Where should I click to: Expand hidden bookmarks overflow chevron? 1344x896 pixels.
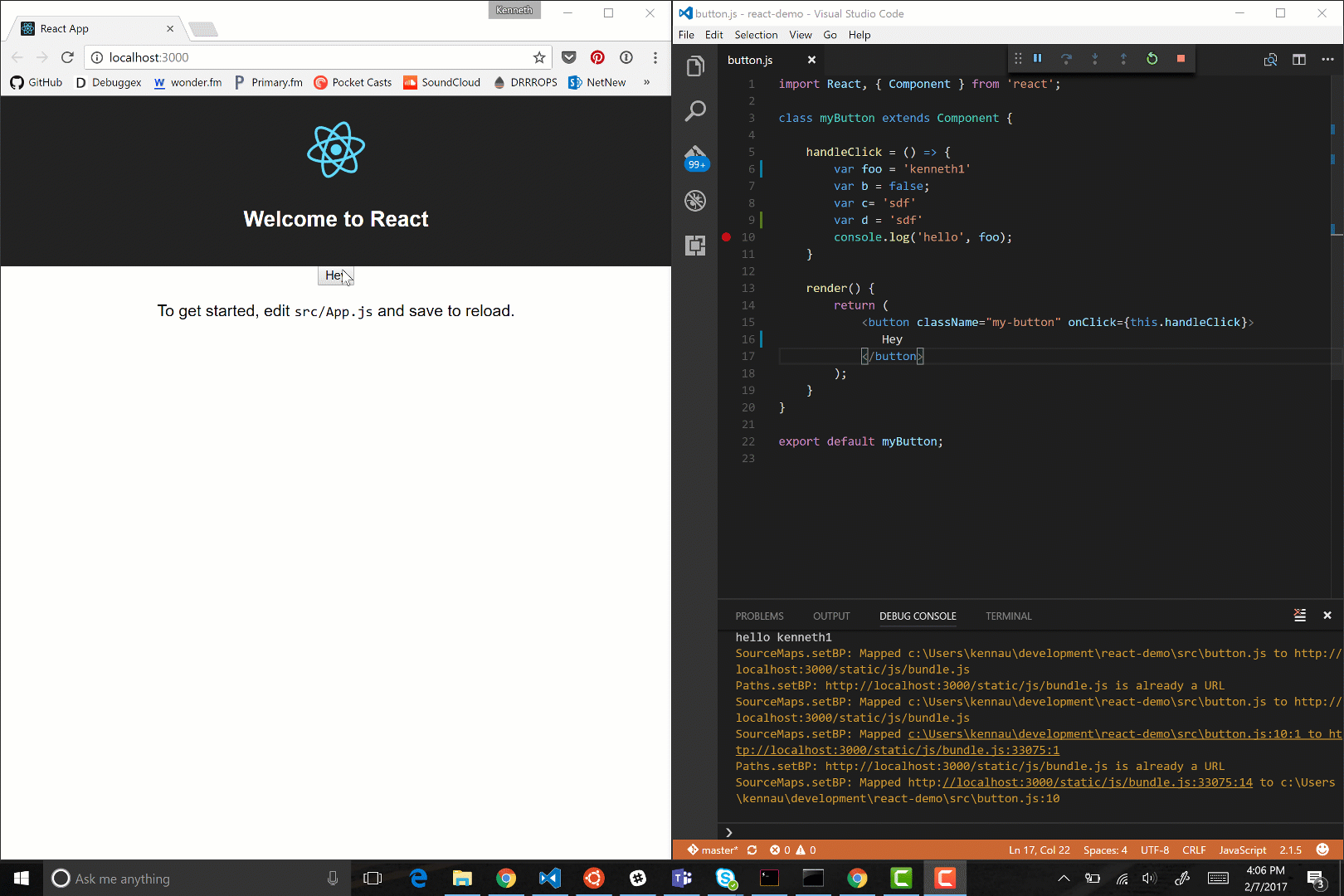point(646,82)
